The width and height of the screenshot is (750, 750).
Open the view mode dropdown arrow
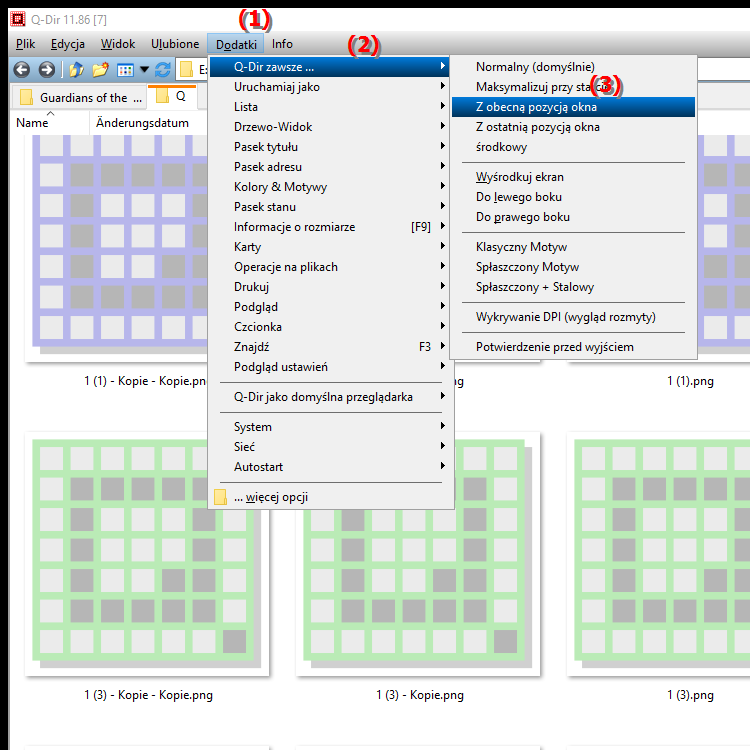point(144,70)
